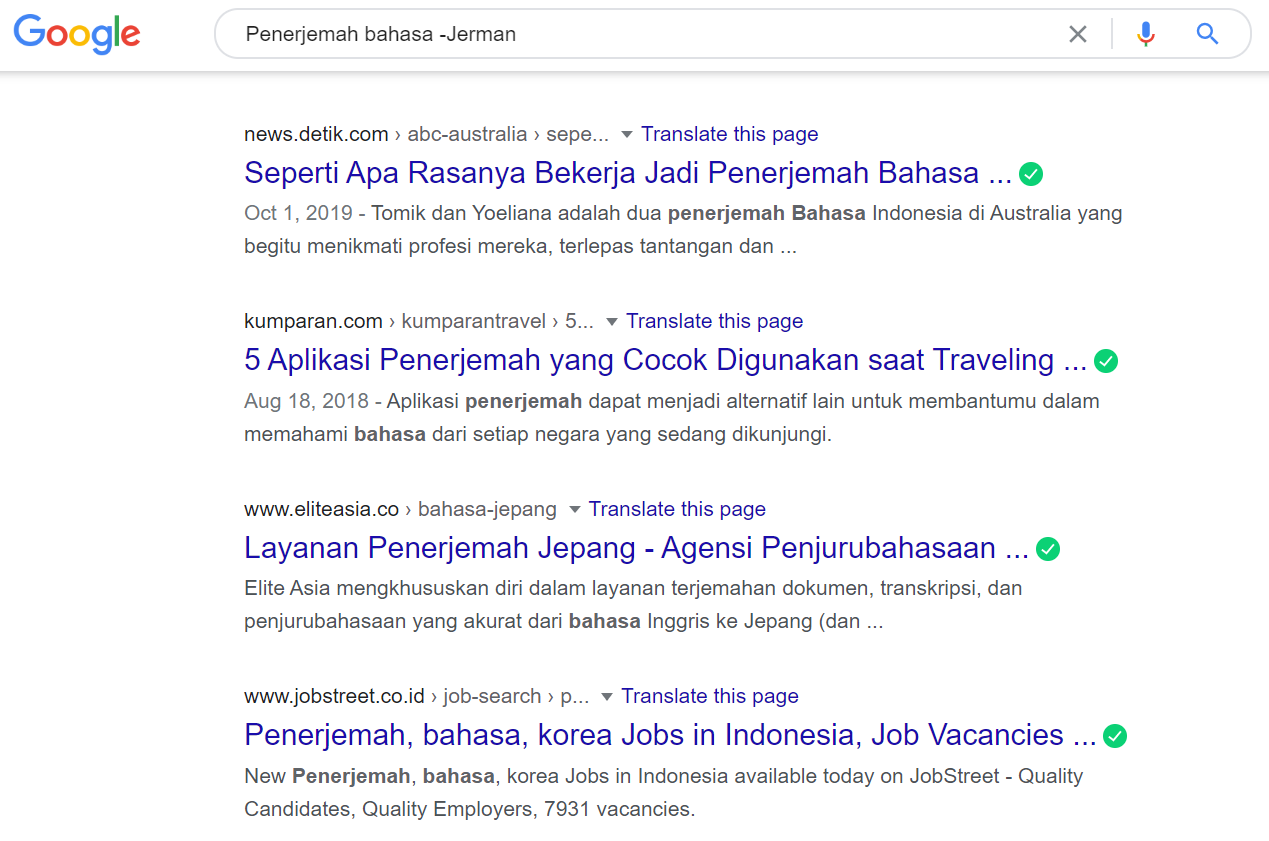Open 'Penerjemah, bahasa, korea Jobs' result
This screenshot has height=841, width=1269.
tap(670, 735)
